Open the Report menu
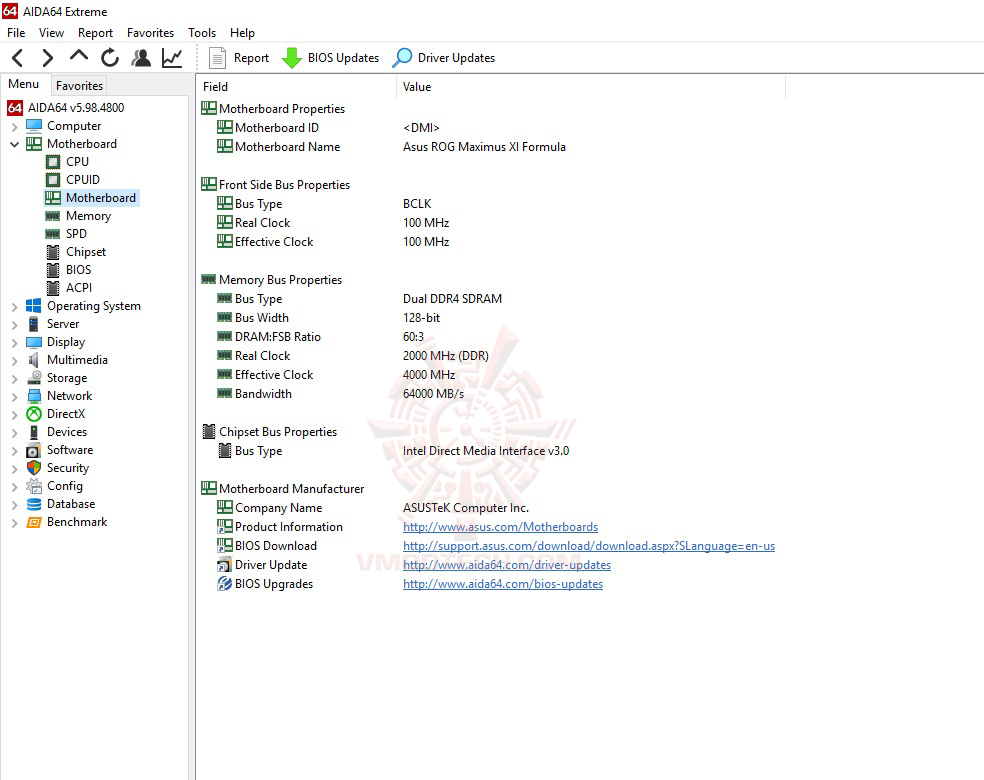Viewport: 984px width, 780px height. tap(95, 33)
